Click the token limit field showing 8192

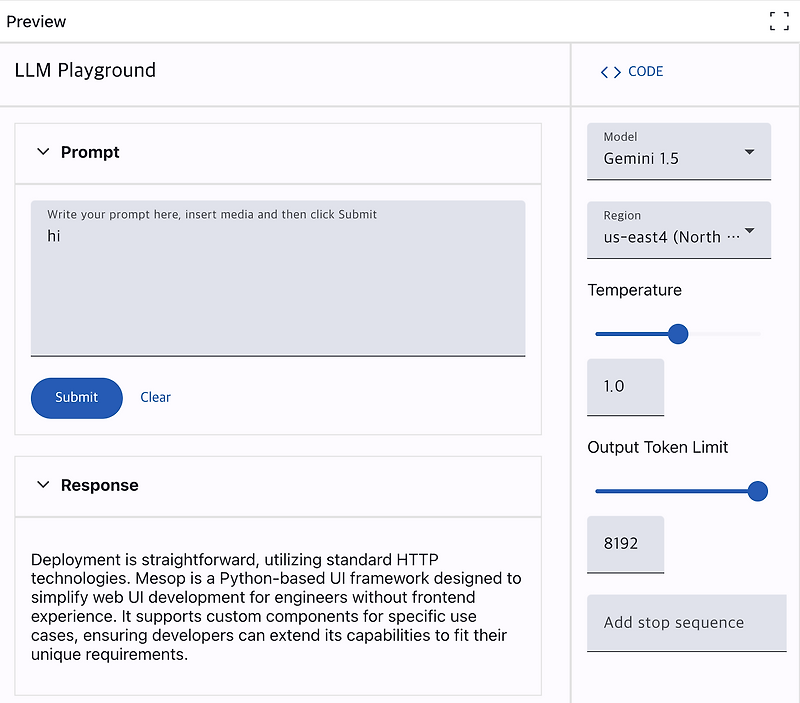point(625,544)
